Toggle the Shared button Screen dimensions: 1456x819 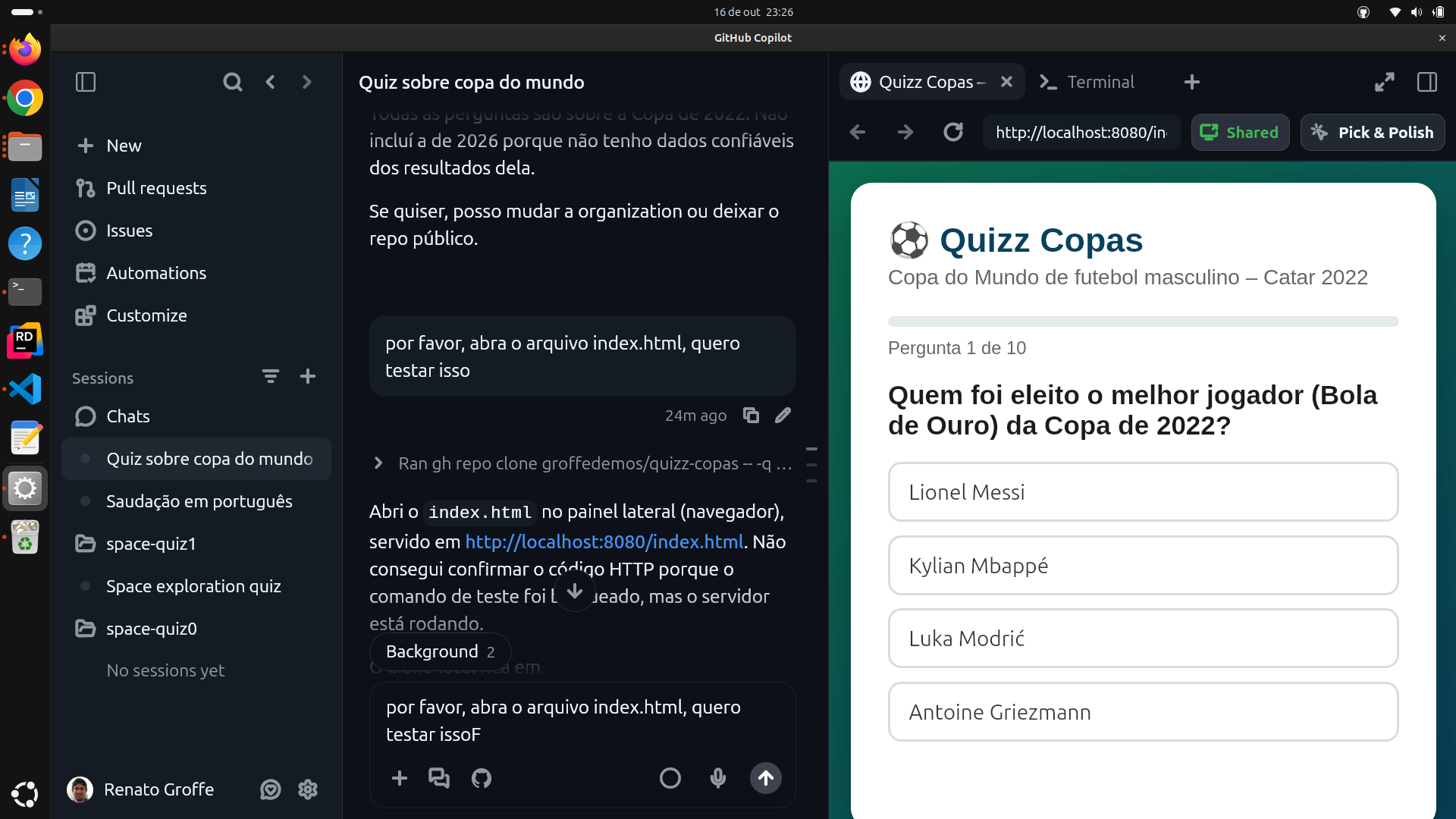[1241, 133]
